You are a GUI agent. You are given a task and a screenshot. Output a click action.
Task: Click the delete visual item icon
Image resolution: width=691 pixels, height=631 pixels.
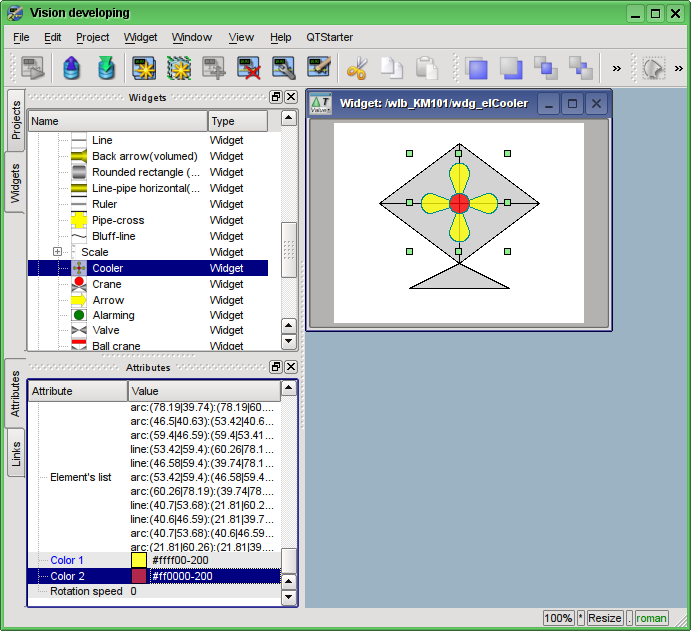pos(249,68)
